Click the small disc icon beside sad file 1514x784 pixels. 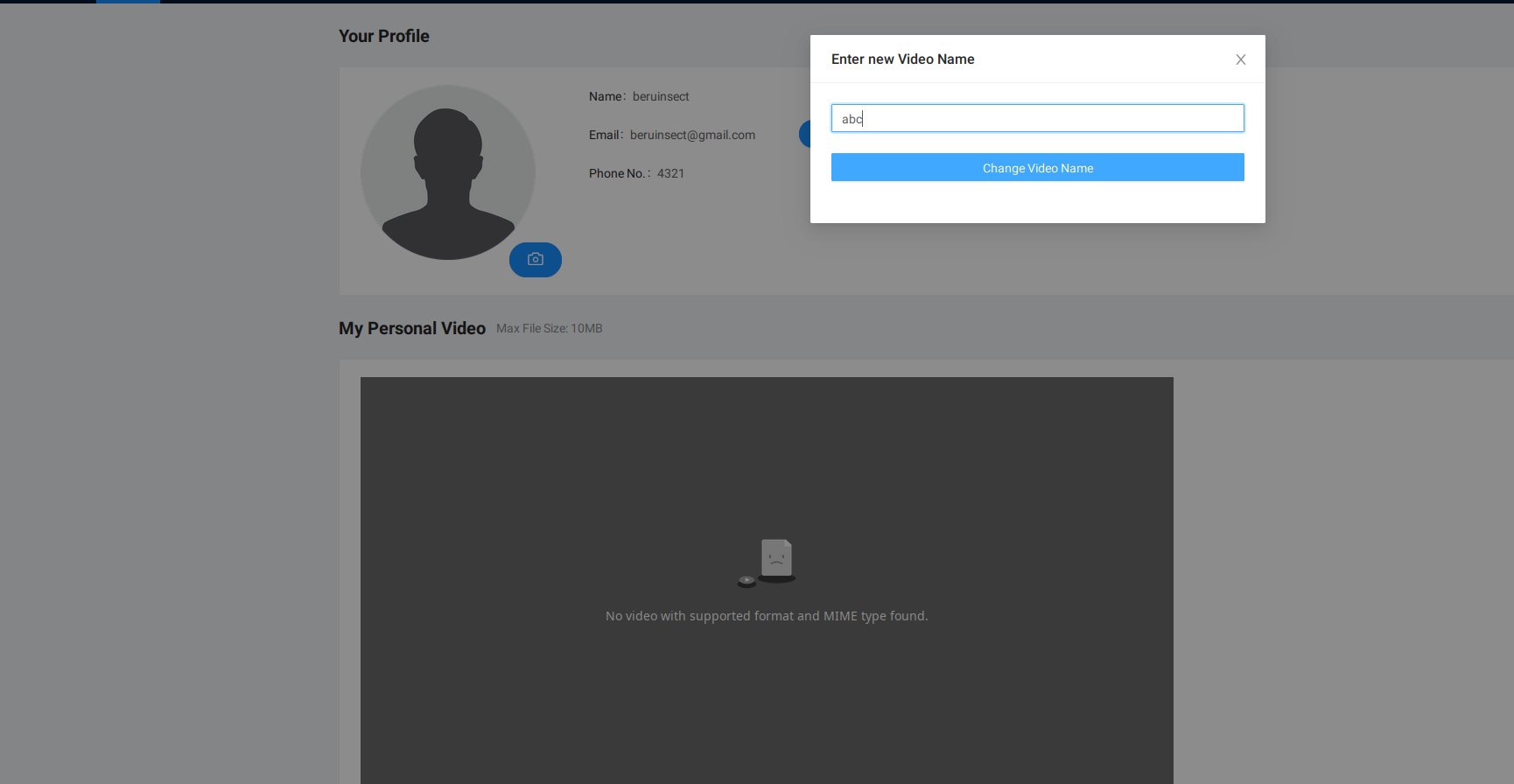pos(746,580)
